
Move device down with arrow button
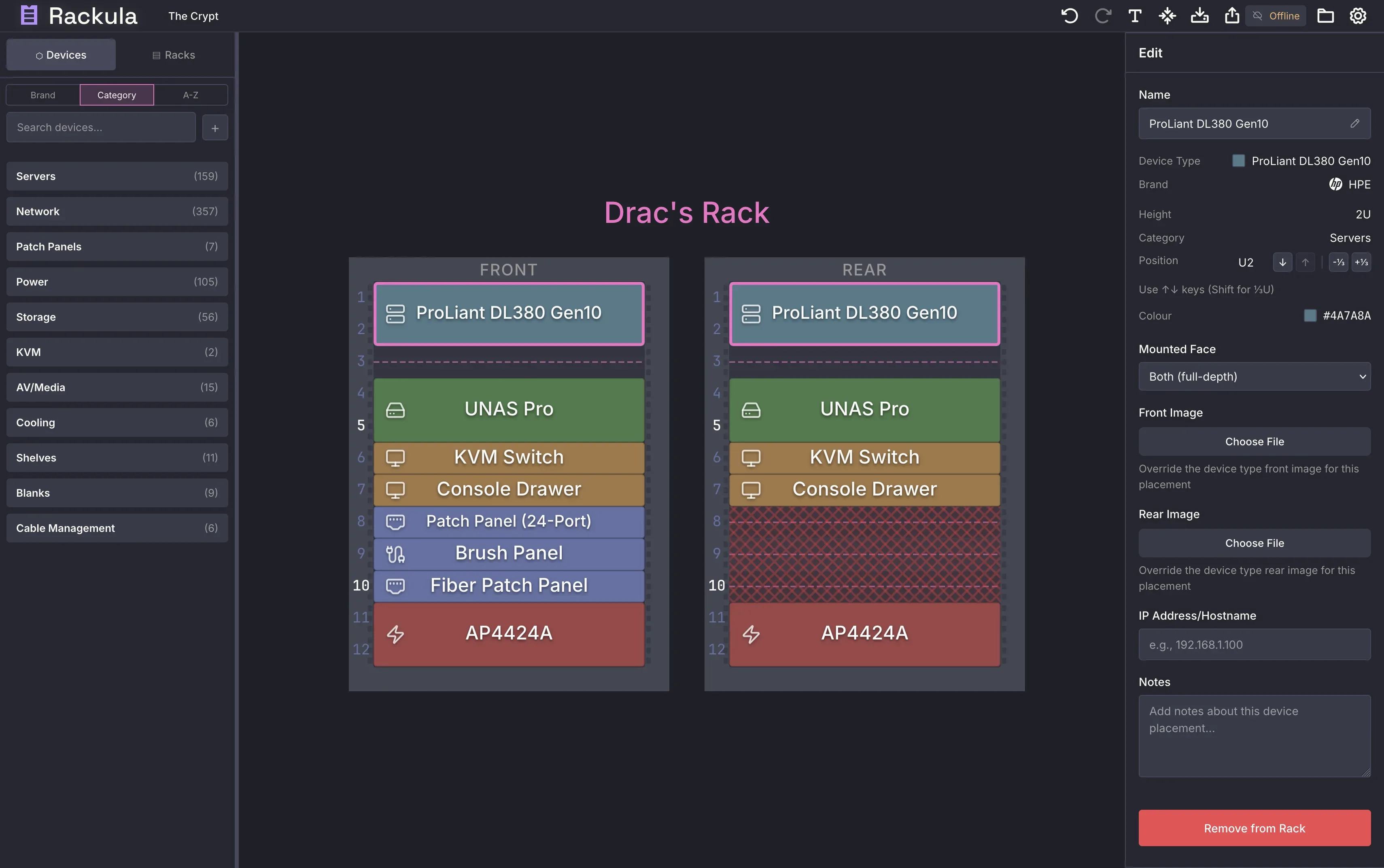point(1282,263)
